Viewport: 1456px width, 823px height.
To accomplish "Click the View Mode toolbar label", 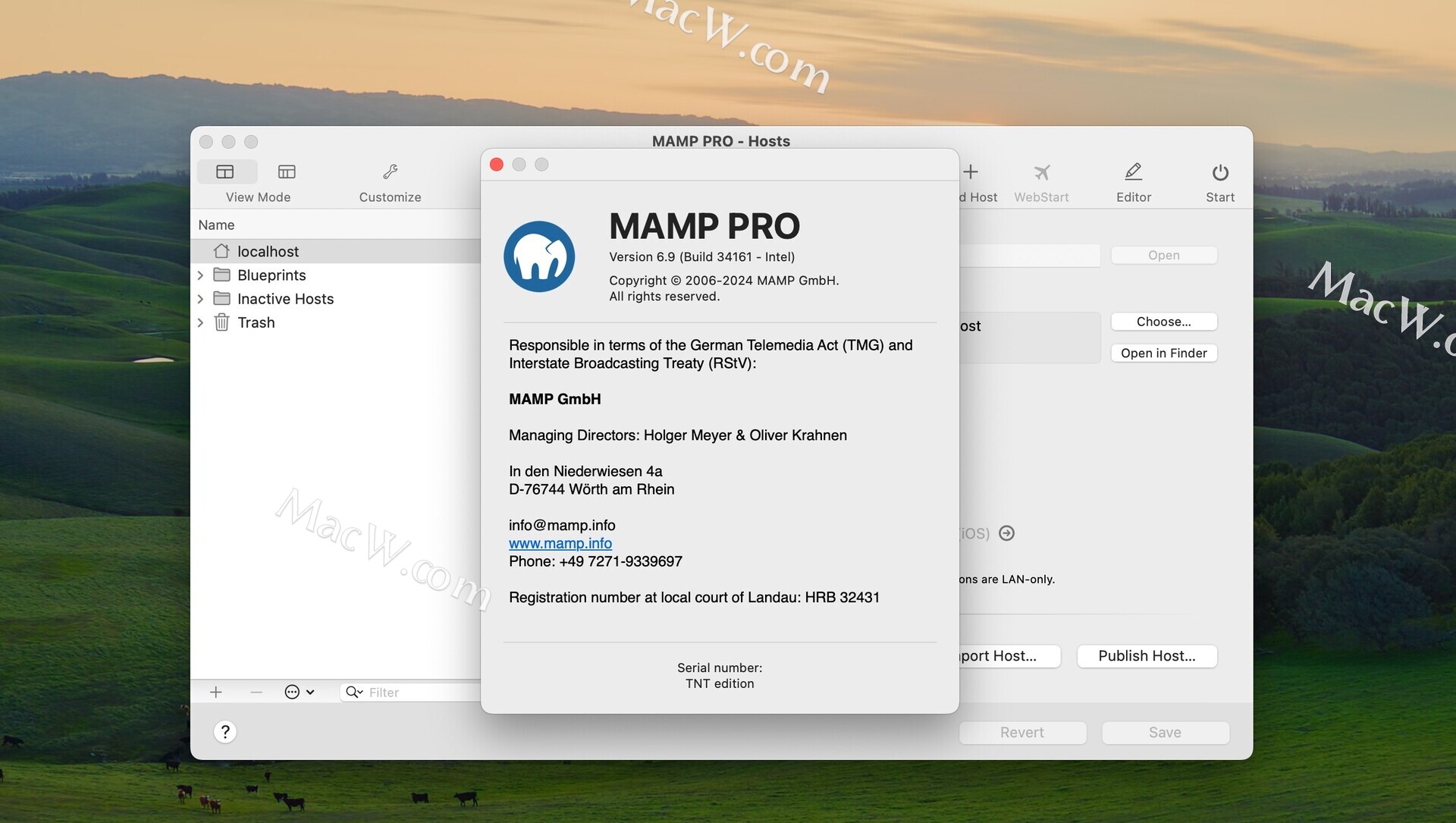I will pyautogui.click(x=258, y=197).
